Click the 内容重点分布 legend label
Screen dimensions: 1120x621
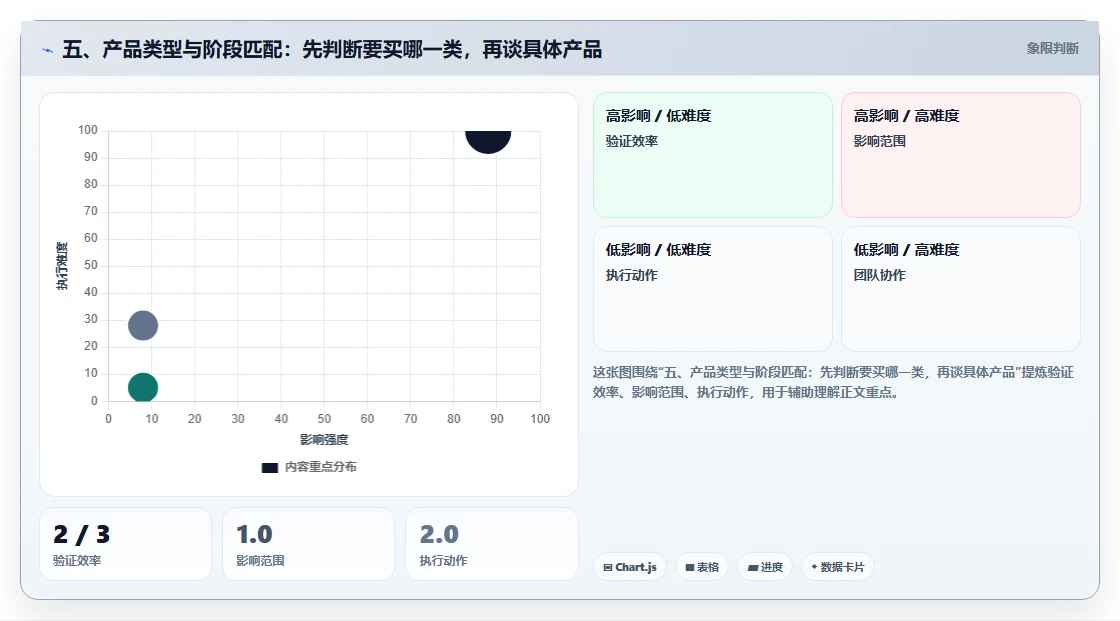pyautogui.click(x=320, y=467)
